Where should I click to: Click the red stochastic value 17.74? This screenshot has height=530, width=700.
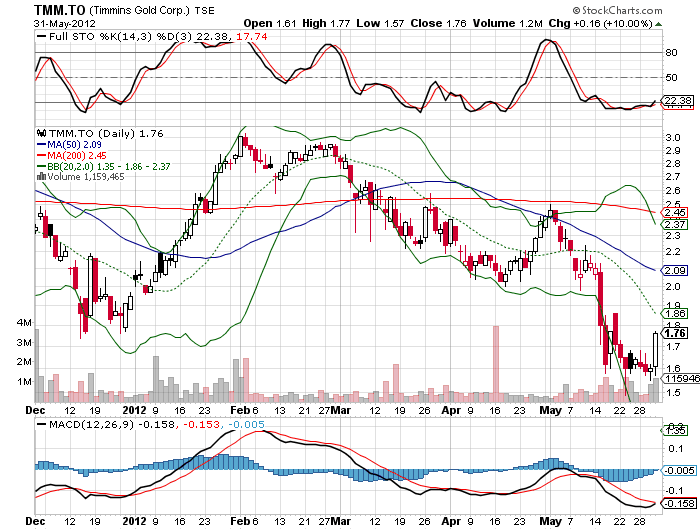[x=251, y=37]
